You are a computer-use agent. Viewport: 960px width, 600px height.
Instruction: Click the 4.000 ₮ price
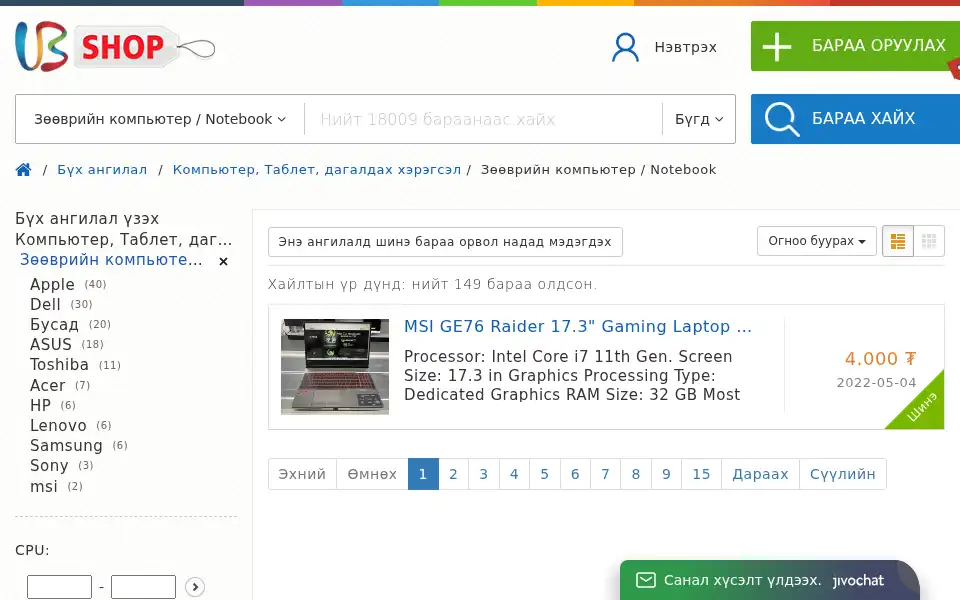pyautogui.click(x=880, y=359)
